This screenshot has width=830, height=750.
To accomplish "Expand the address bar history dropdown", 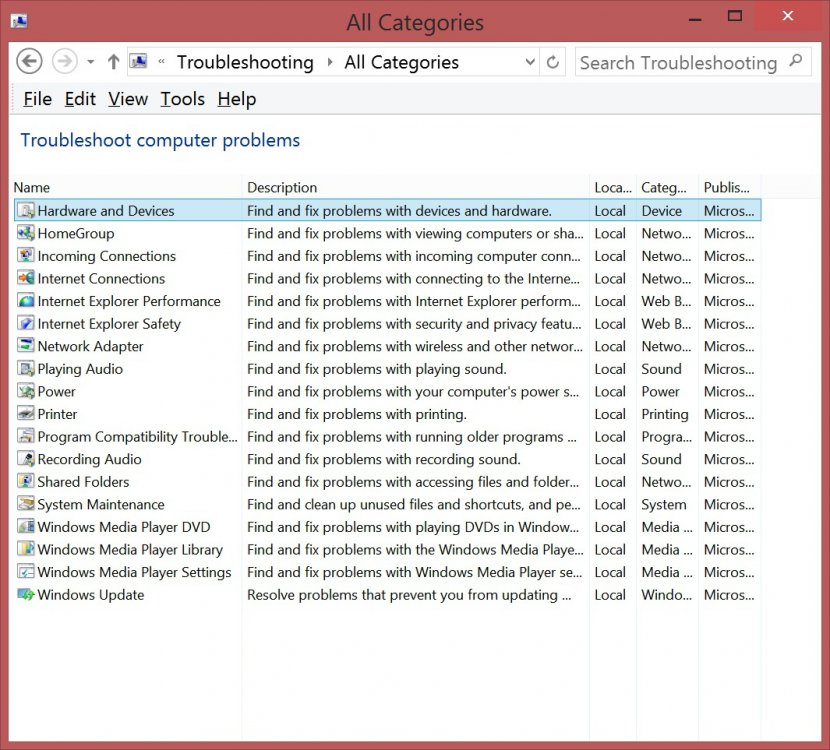I will pos(530,62).
